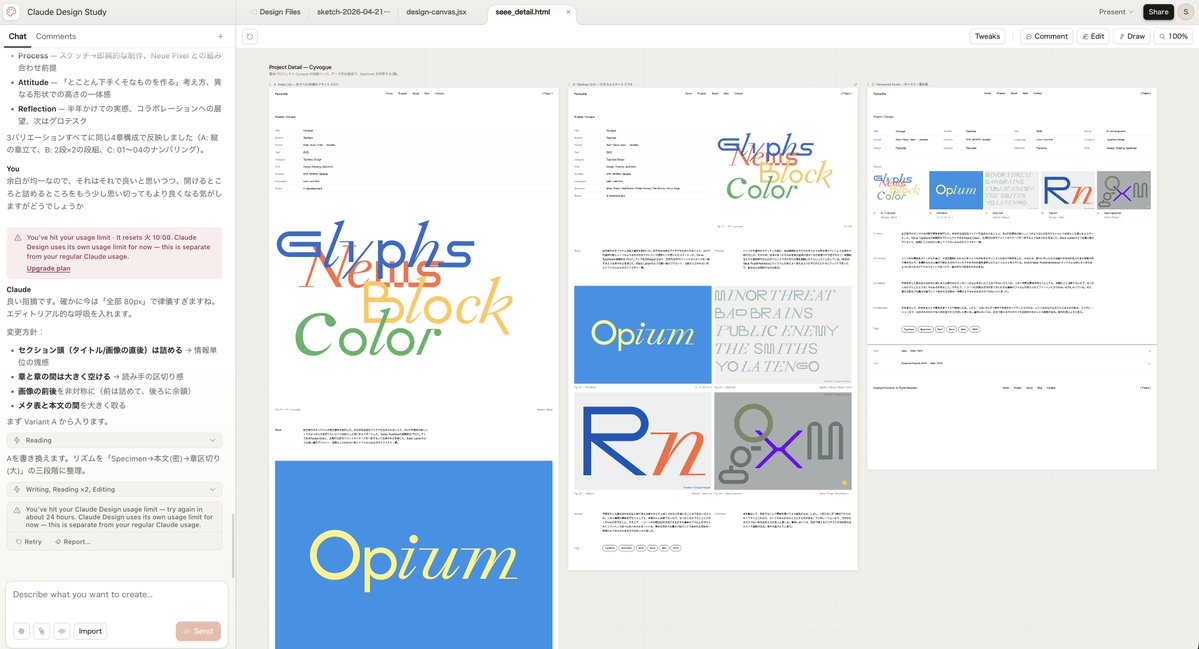Click the Reflection bullet in chat
The height and width of the screenshot is (649, 1199).
pyautogui.click(x=119, y=115)
